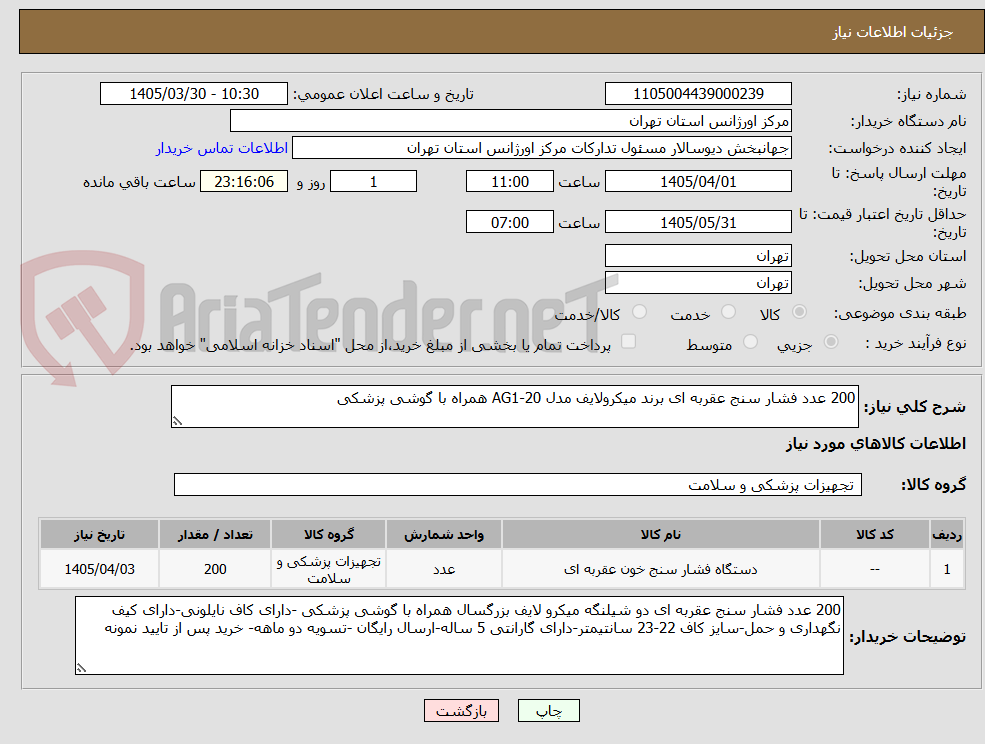The width and height of the screenshot is (985, 744).
Task: Click the response deadline date 1405/04/01
Action: point(698,182)
